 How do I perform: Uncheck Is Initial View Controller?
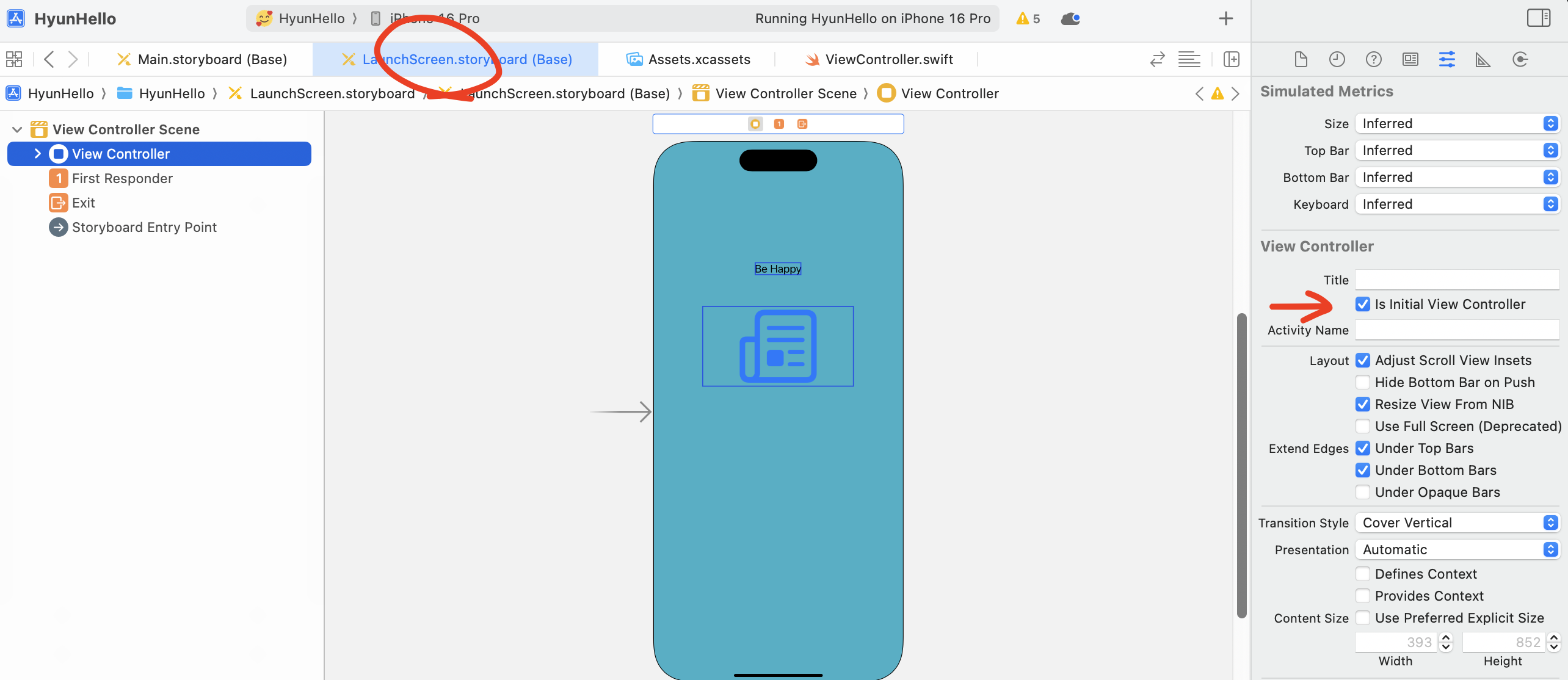1362,304
